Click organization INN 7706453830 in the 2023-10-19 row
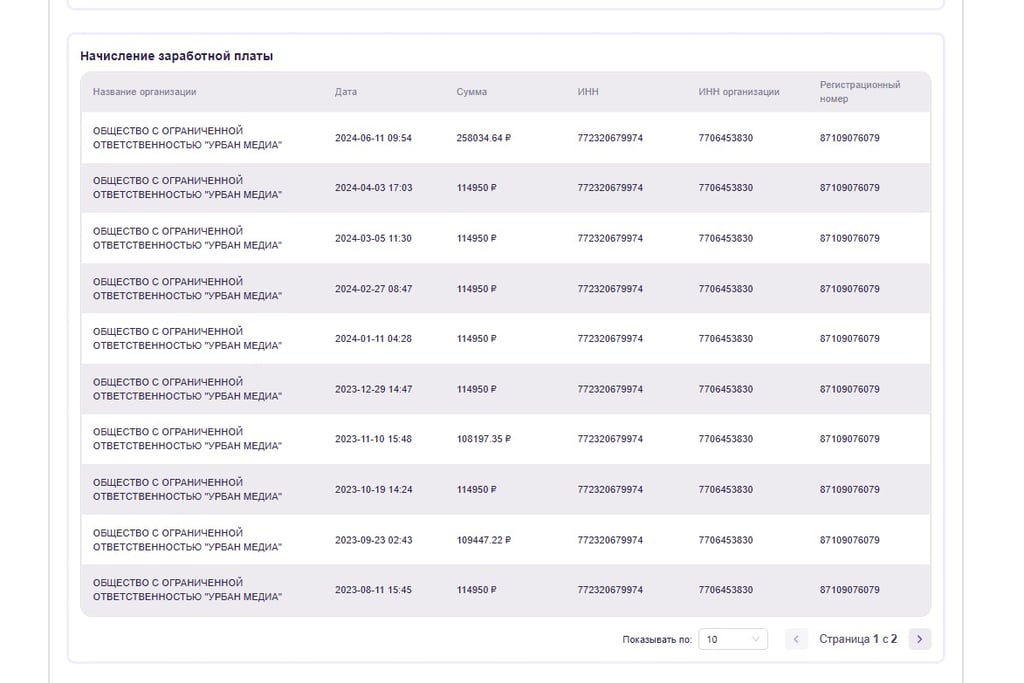The width and height of the screenshot is (1024, 683). (x=726, y=490)
